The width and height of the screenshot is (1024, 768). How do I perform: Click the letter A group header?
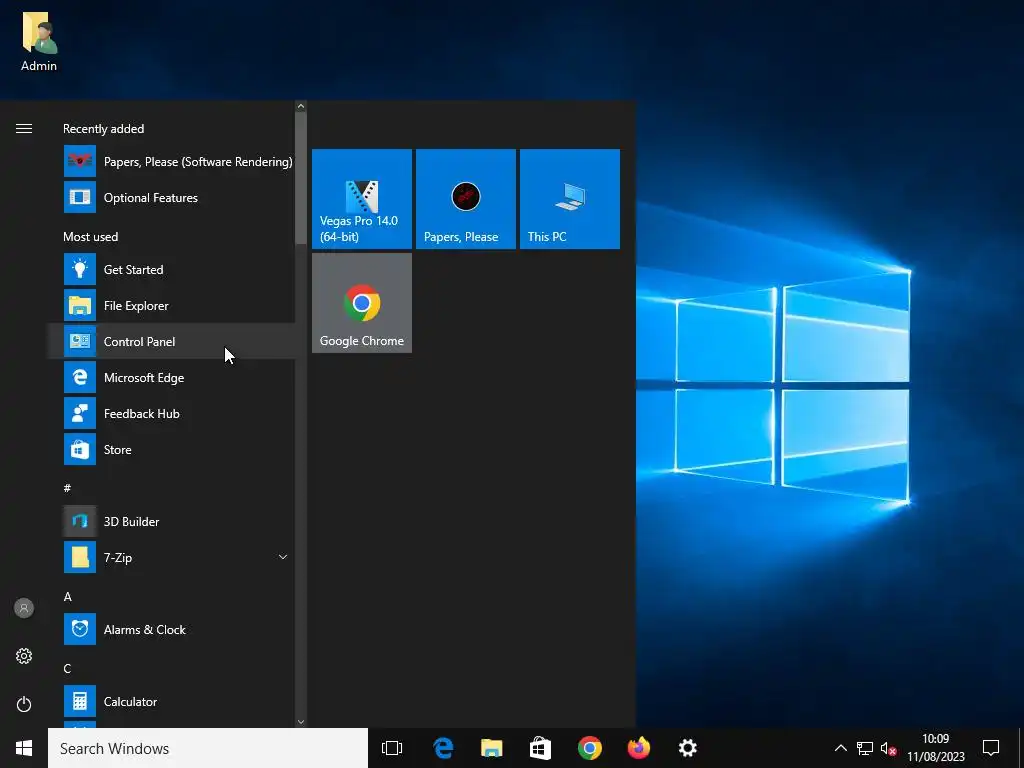coord(67,597)
